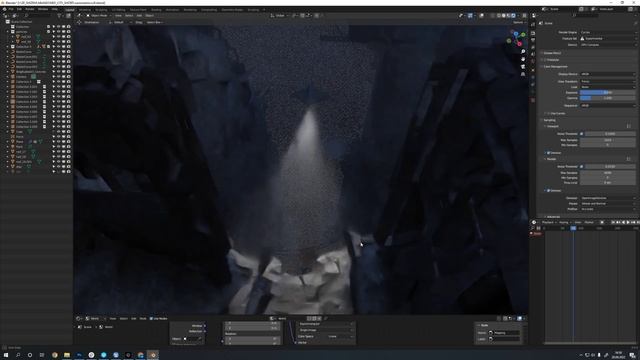Open the Window menu
The width and height of the screenshot is (640, 360).
pos(43,9)
